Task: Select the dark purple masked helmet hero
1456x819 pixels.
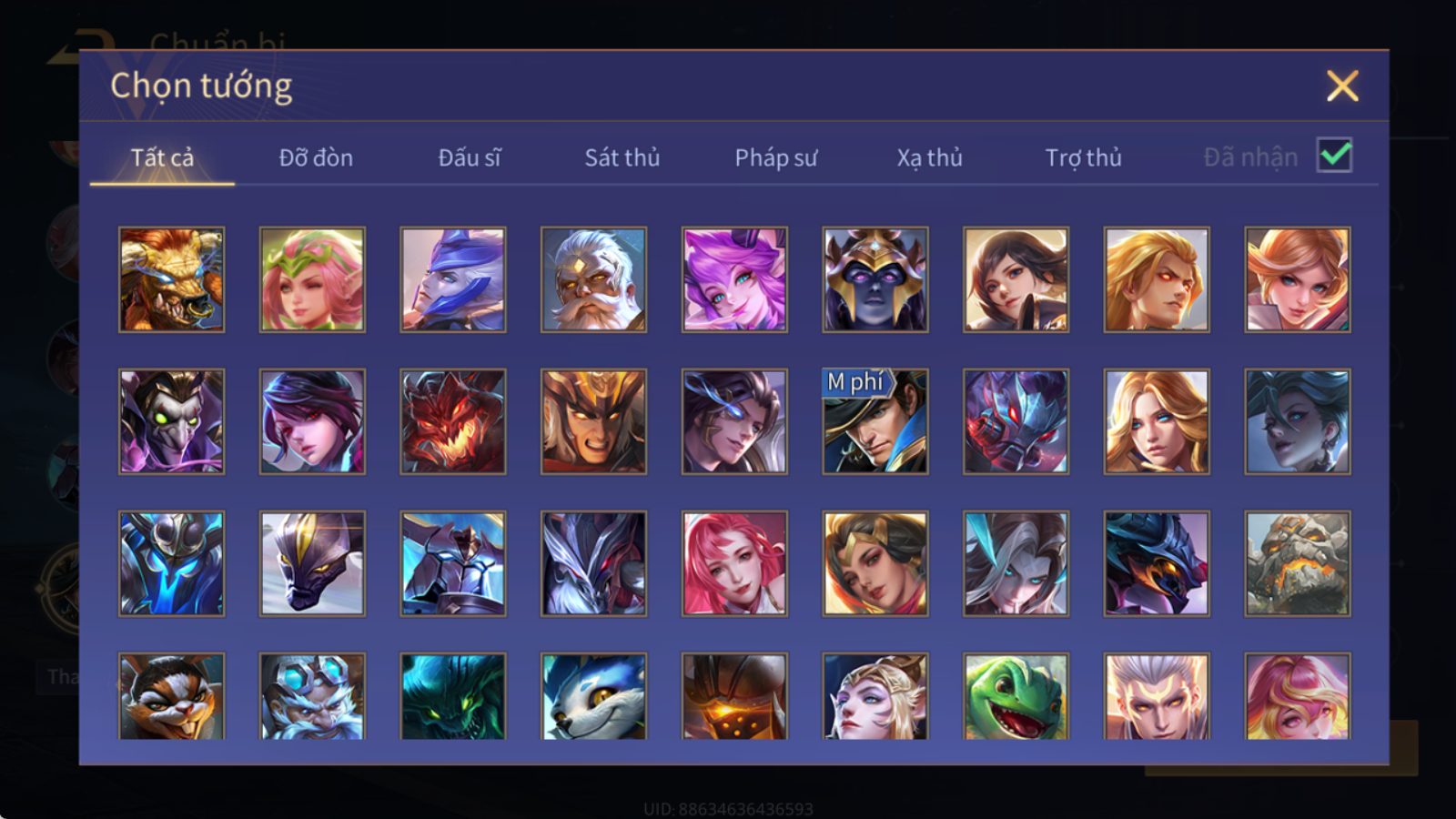Action: [x=875, y=279]
